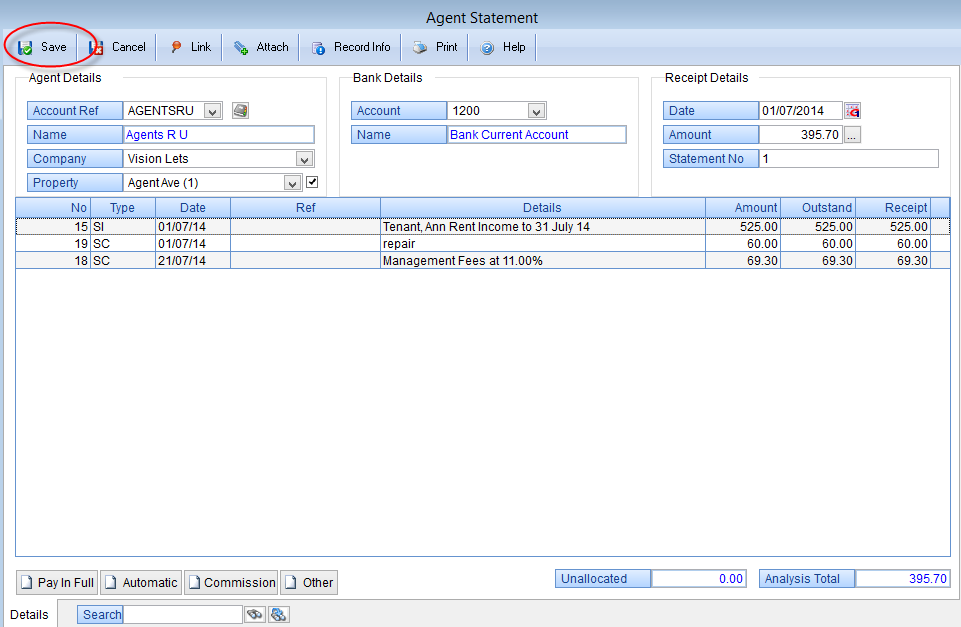Select the repair transaction row

coord(483,244)
